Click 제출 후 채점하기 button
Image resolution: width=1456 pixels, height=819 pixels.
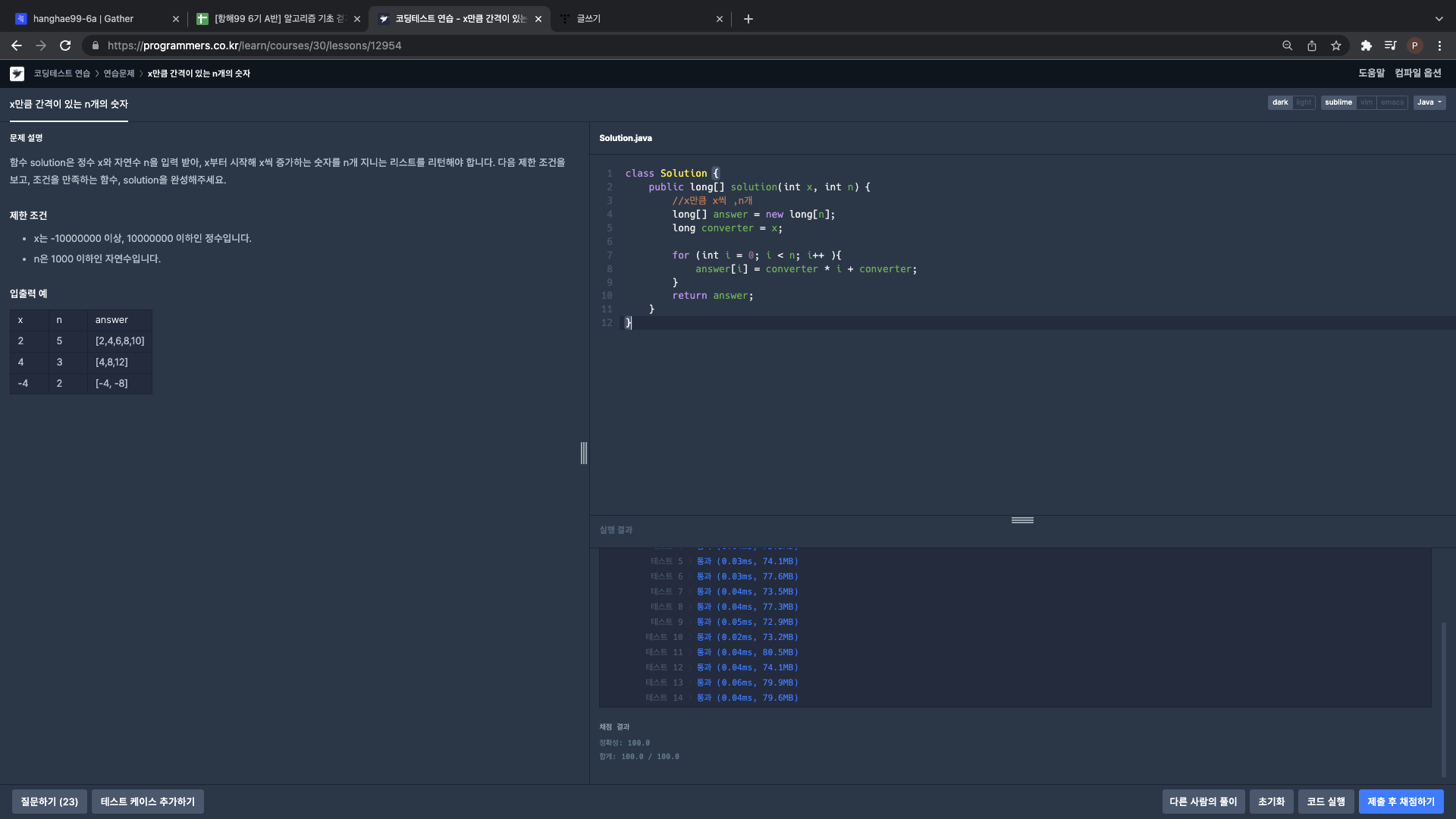pos(1401,802)
